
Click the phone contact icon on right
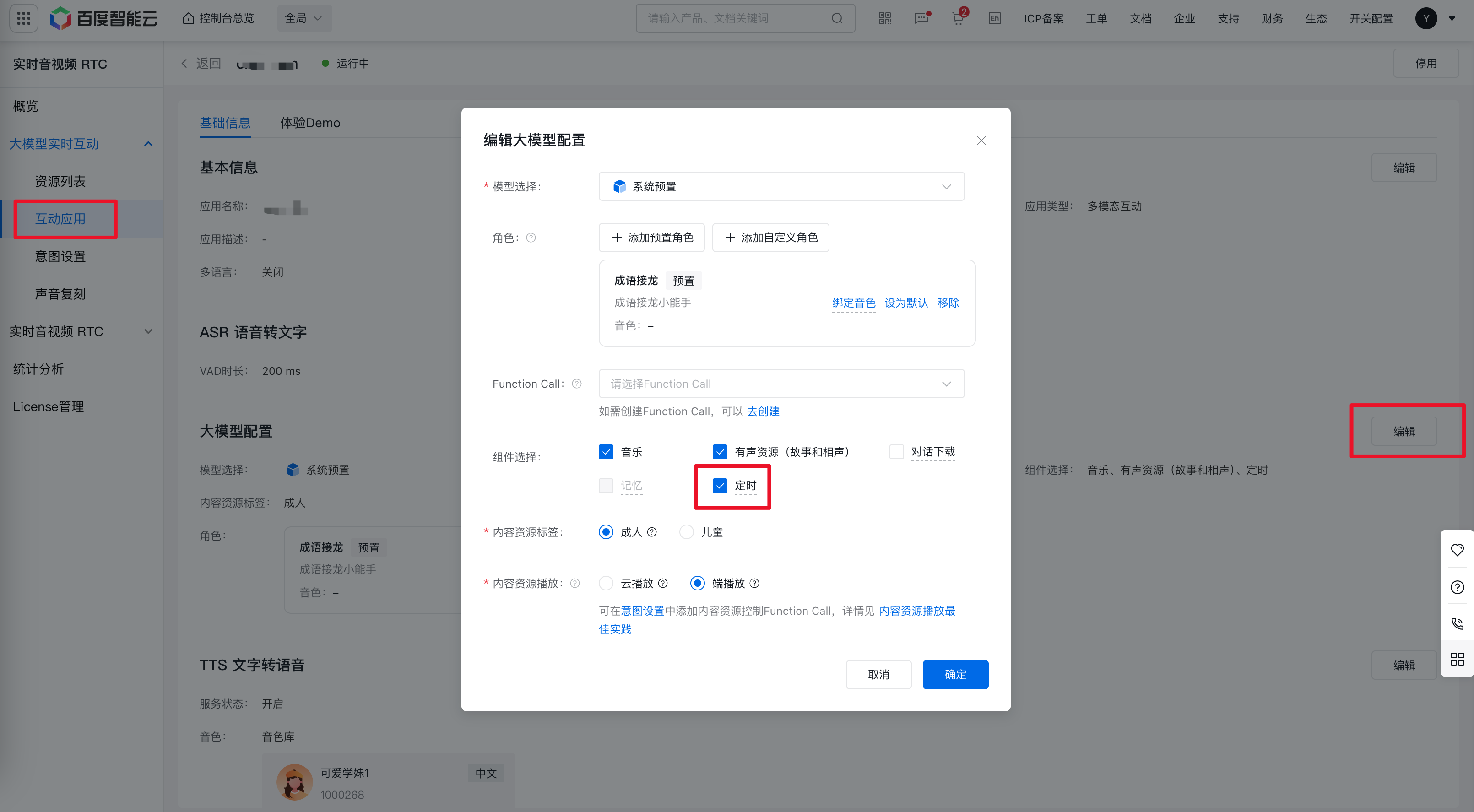(x=1457, y=623)
